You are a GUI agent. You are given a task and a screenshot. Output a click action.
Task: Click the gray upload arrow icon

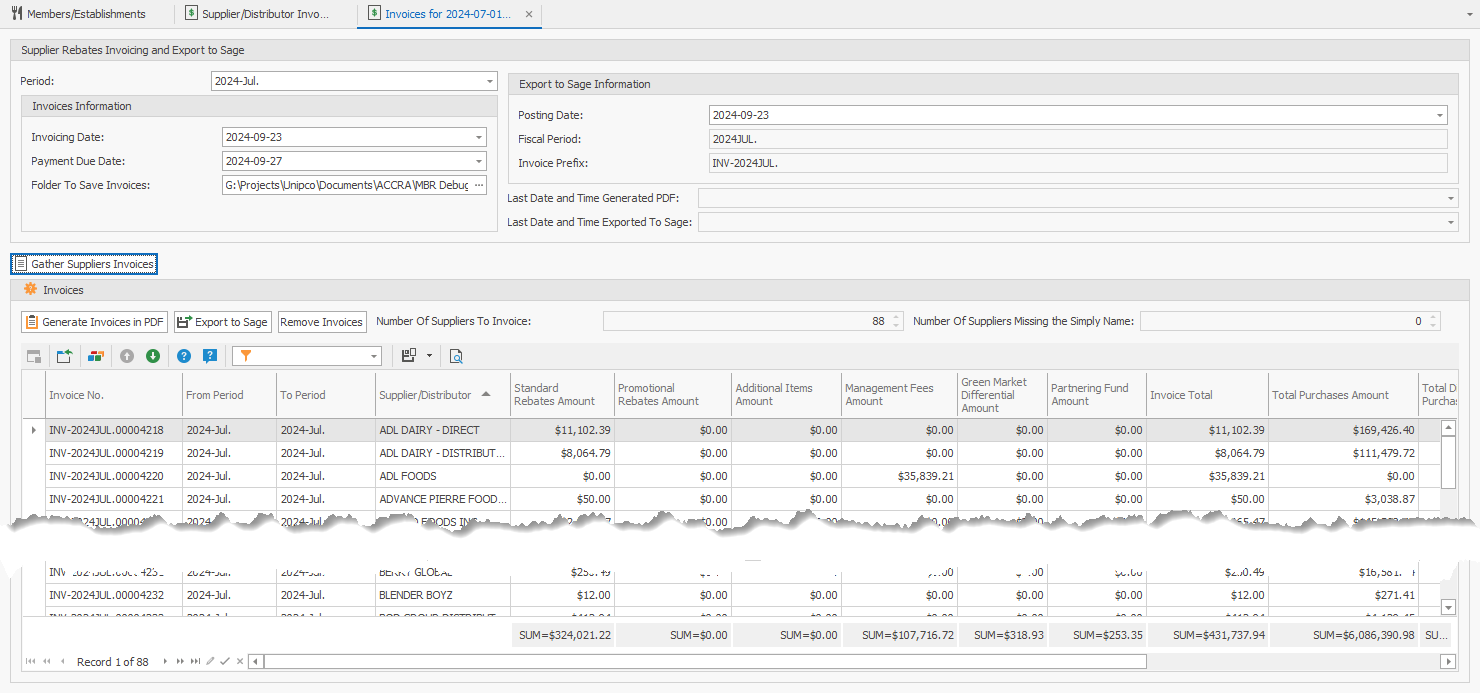pyautogui.click(x=126, y=356)
